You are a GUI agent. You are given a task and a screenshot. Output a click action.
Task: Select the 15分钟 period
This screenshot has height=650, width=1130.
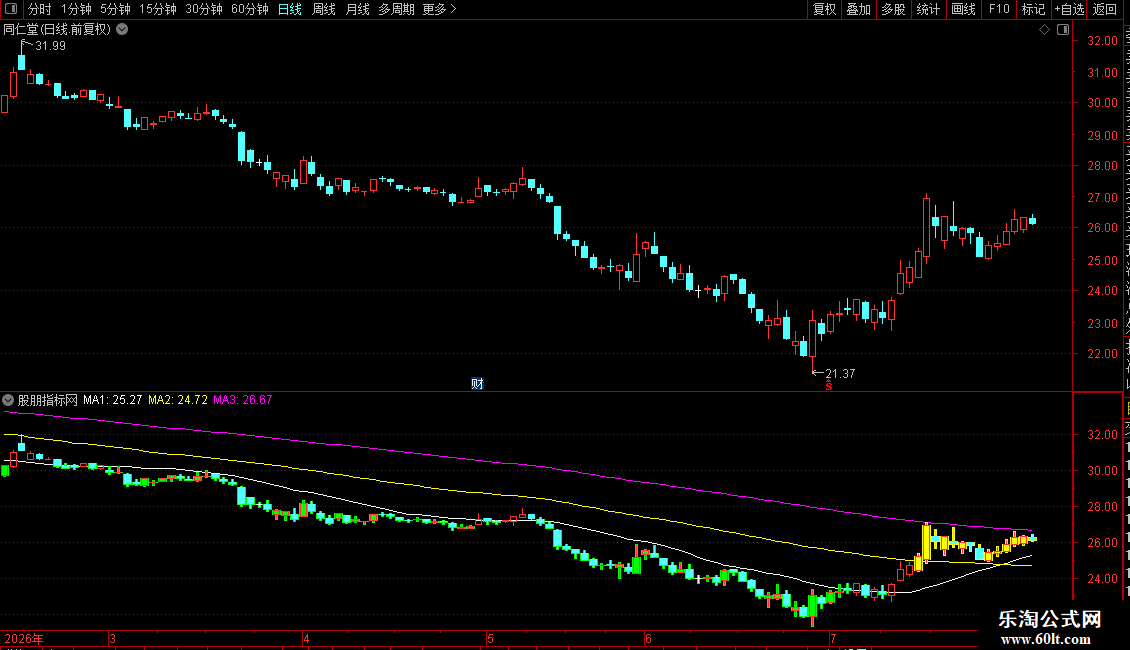158,9
